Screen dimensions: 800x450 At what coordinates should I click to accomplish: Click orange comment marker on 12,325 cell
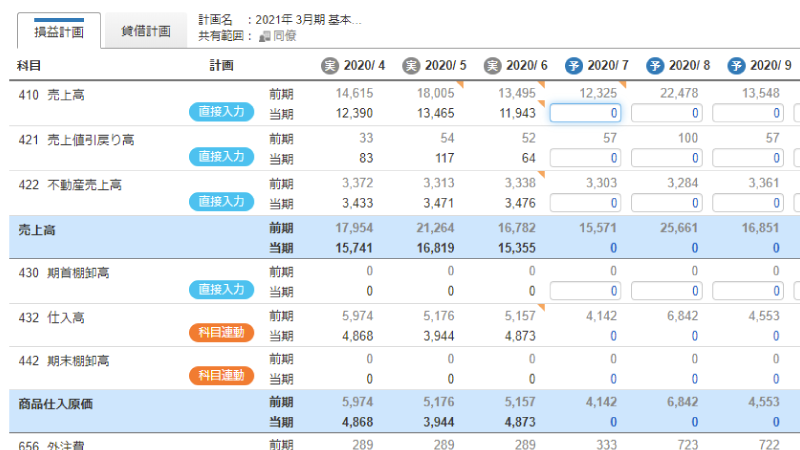(x=623, y=84)
